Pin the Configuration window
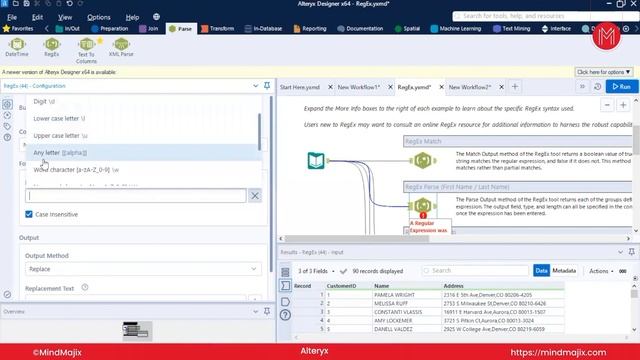Image resolution: width=640 pixels, height=360 pixels. tap(267, 86)
